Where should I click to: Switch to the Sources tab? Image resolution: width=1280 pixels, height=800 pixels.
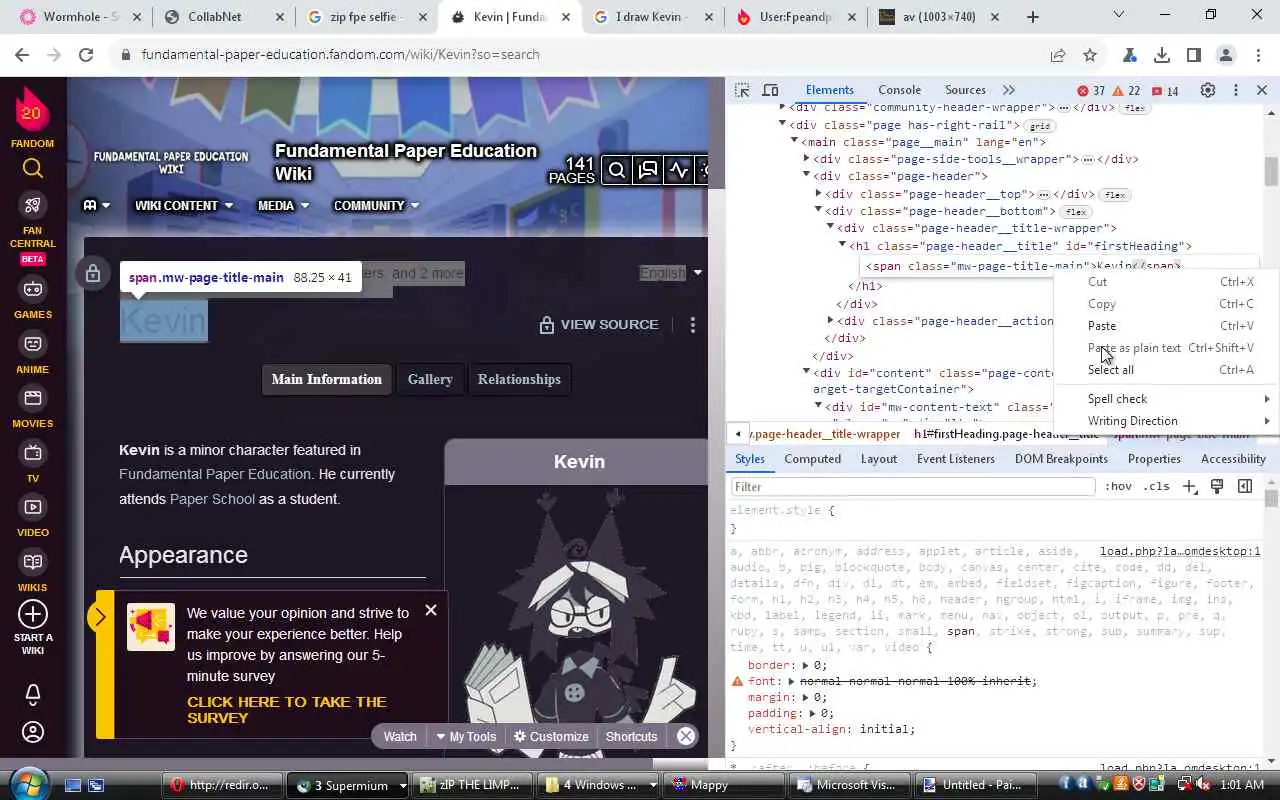(x=965, y=90)
